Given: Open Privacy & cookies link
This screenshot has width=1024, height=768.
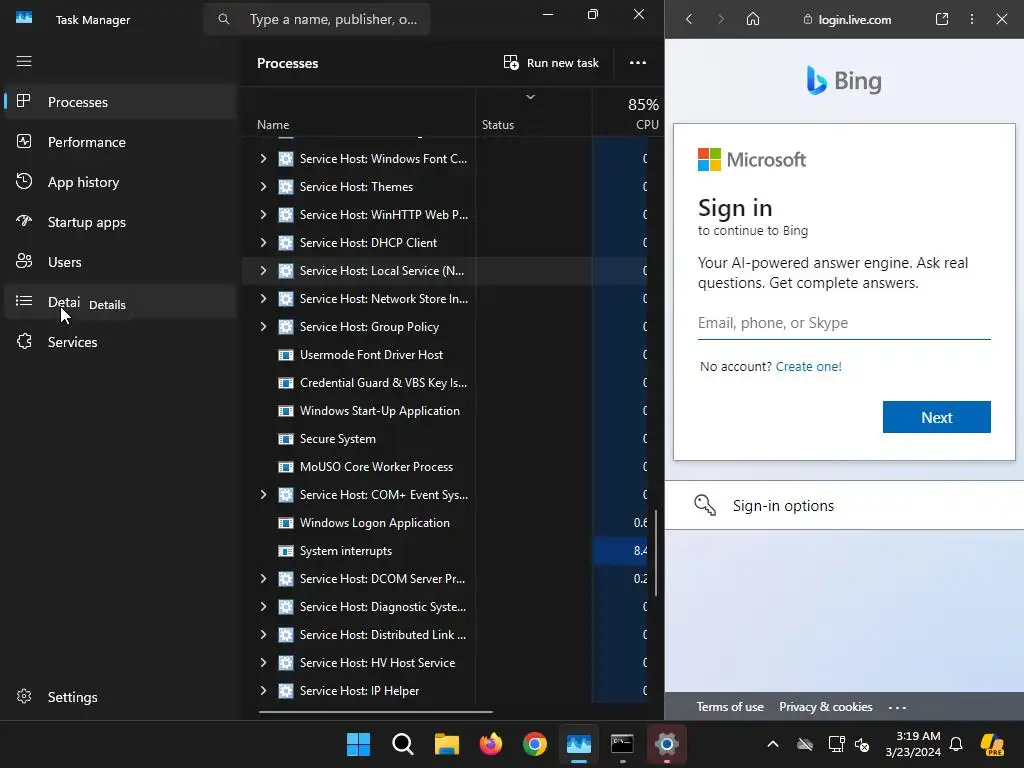Looking at the screenshot, I should click(x=825, y=707).
